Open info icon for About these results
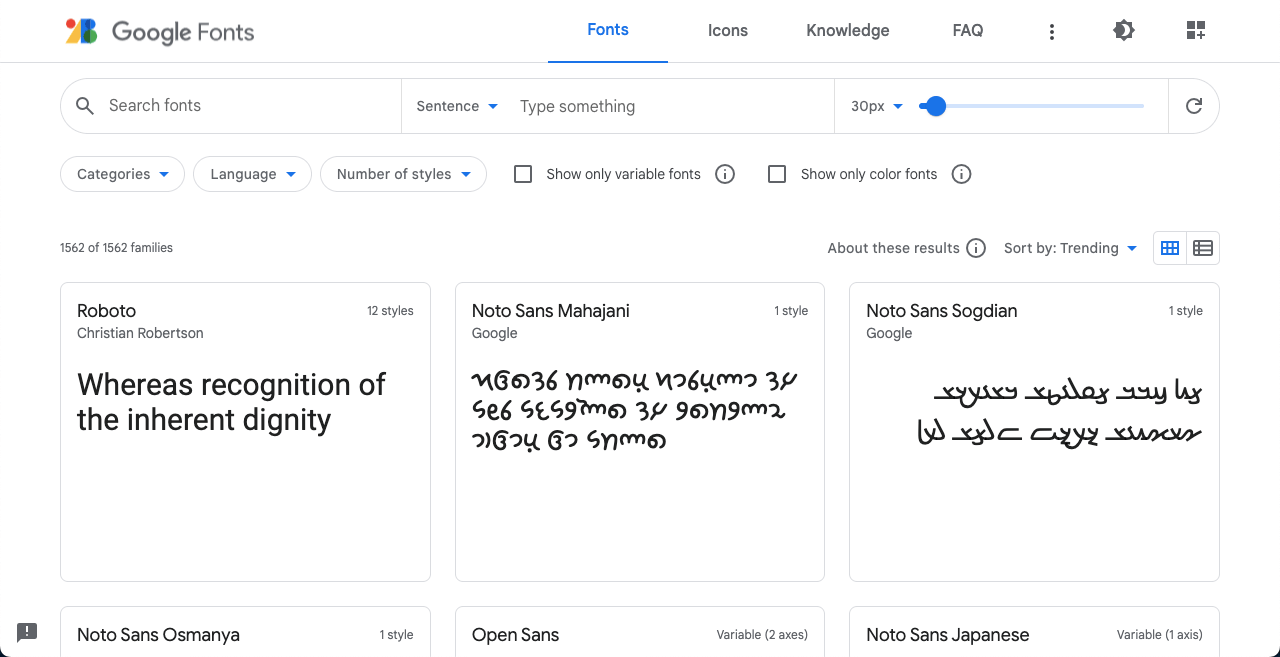This screenshot has width=1280, height=657. pyautogui.click(x=976, y=248)
